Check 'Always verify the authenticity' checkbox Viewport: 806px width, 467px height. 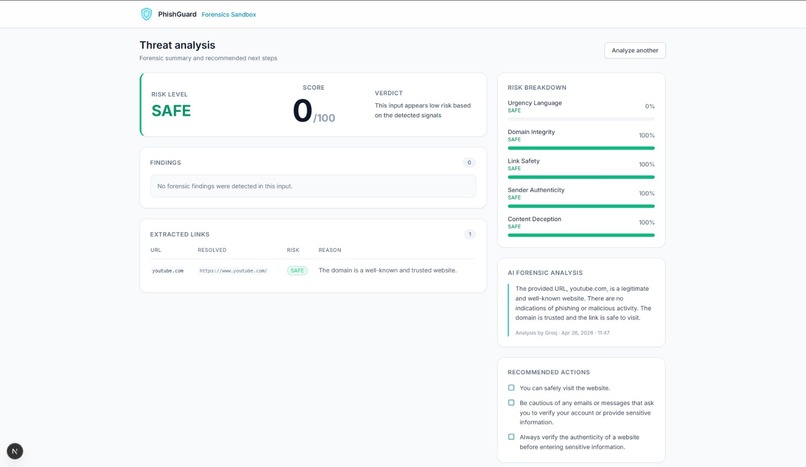click(511, 437)
